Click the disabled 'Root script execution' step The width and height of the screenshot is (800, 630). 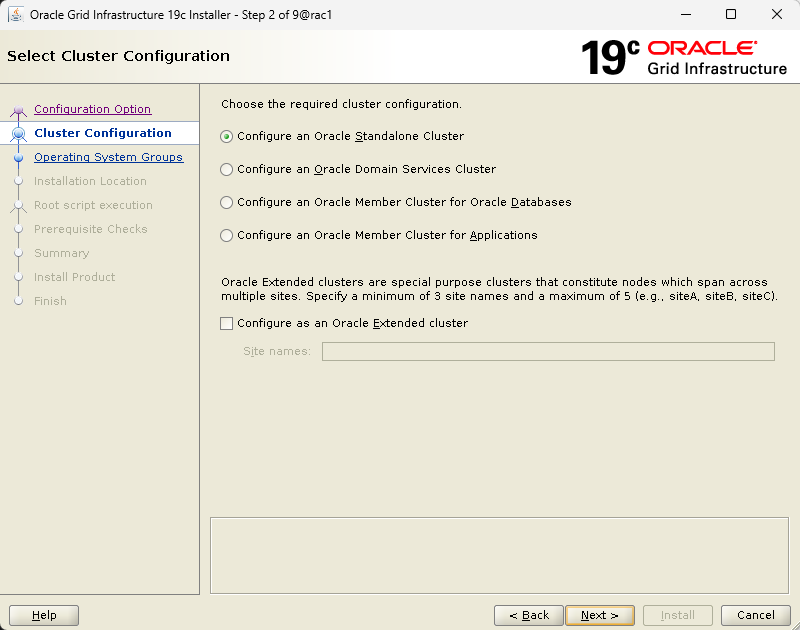click(x=93, y=205)
